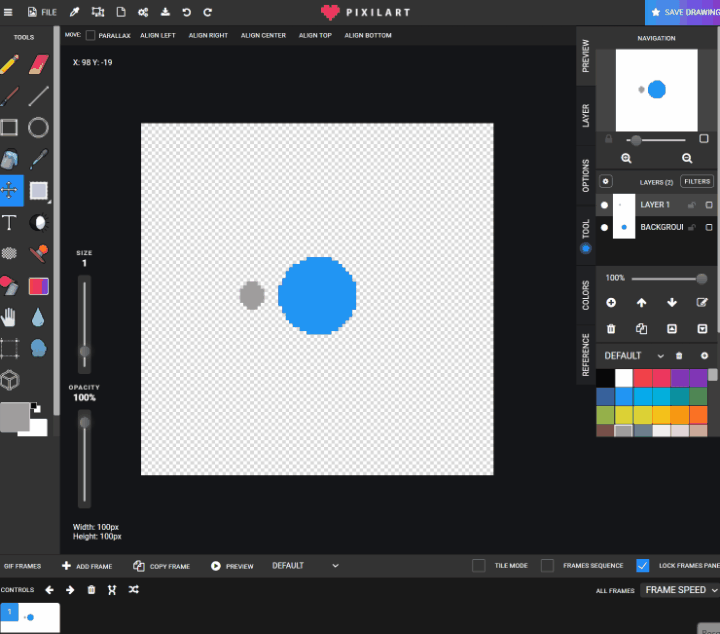
Task: Click the add new layer plus icon
Action: click(x=611, y=303)
